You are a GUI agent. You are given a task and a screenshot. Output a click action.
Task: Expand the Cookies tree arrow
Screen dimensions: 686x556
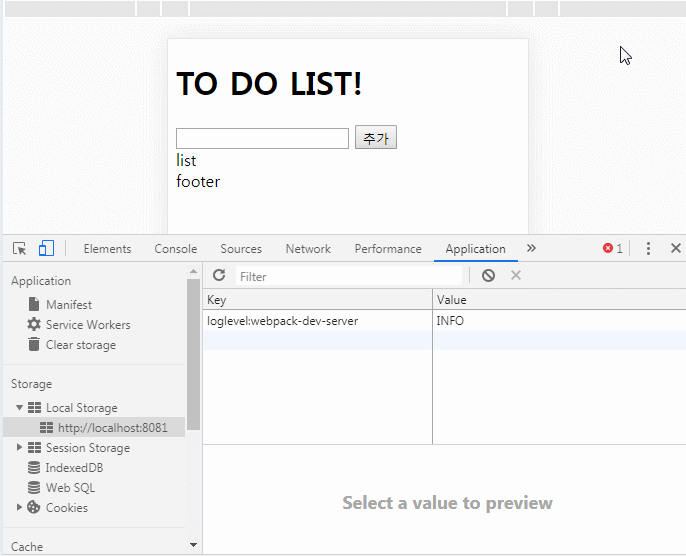pyautogui.click(x=19, y=507)
